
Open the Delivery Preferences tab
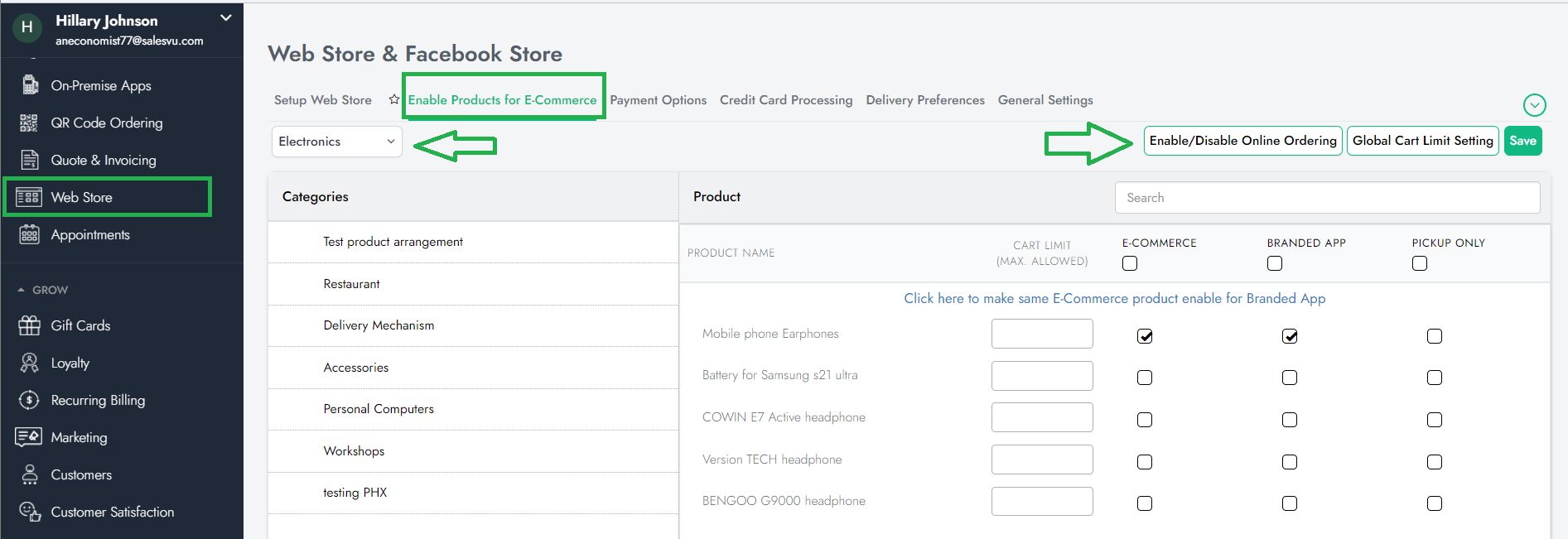[x=924, y=100]
